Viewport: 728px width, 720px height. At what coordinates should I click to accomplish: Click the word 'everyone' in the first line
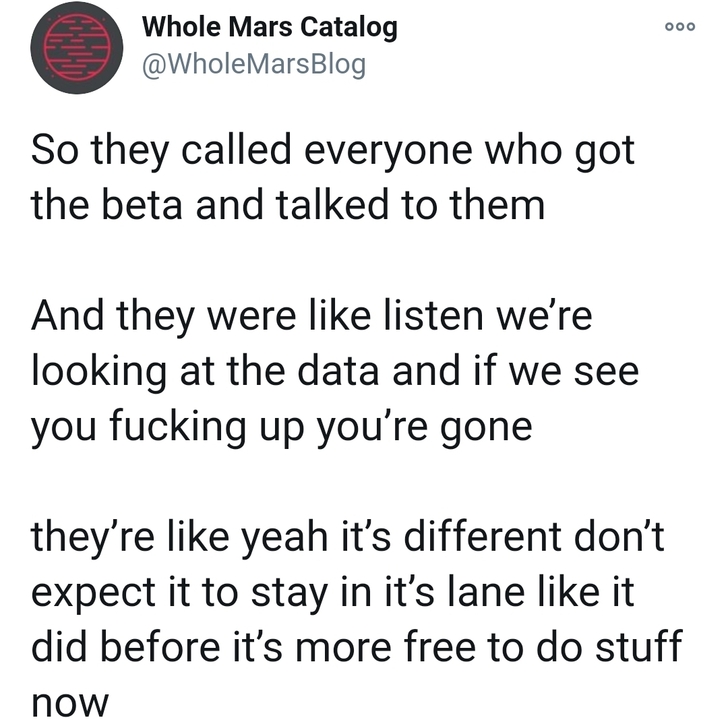(x=388, y=151)
